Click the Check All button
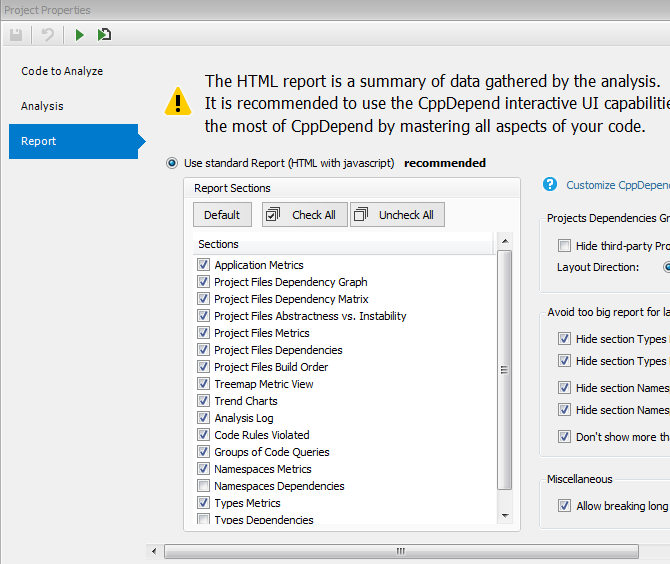The width and height of the screenshot is (670, 564). tap(305, 214)
